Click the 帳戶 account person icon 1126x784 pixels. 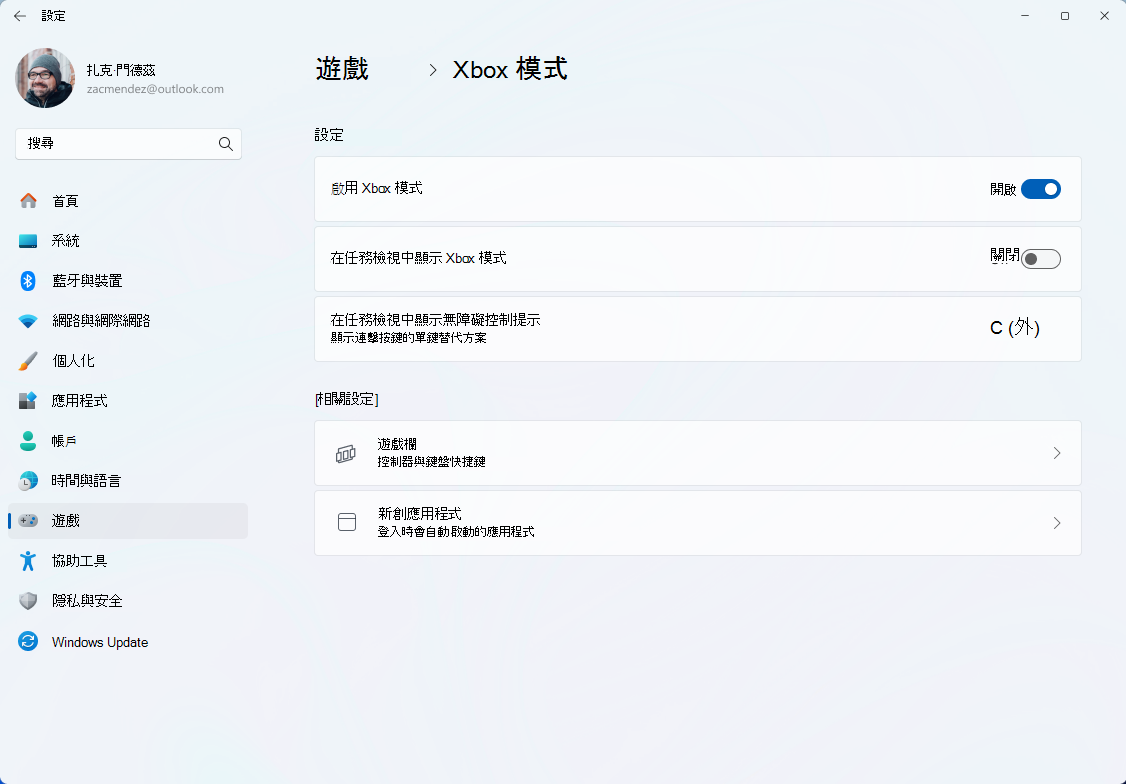pos(28,441)
